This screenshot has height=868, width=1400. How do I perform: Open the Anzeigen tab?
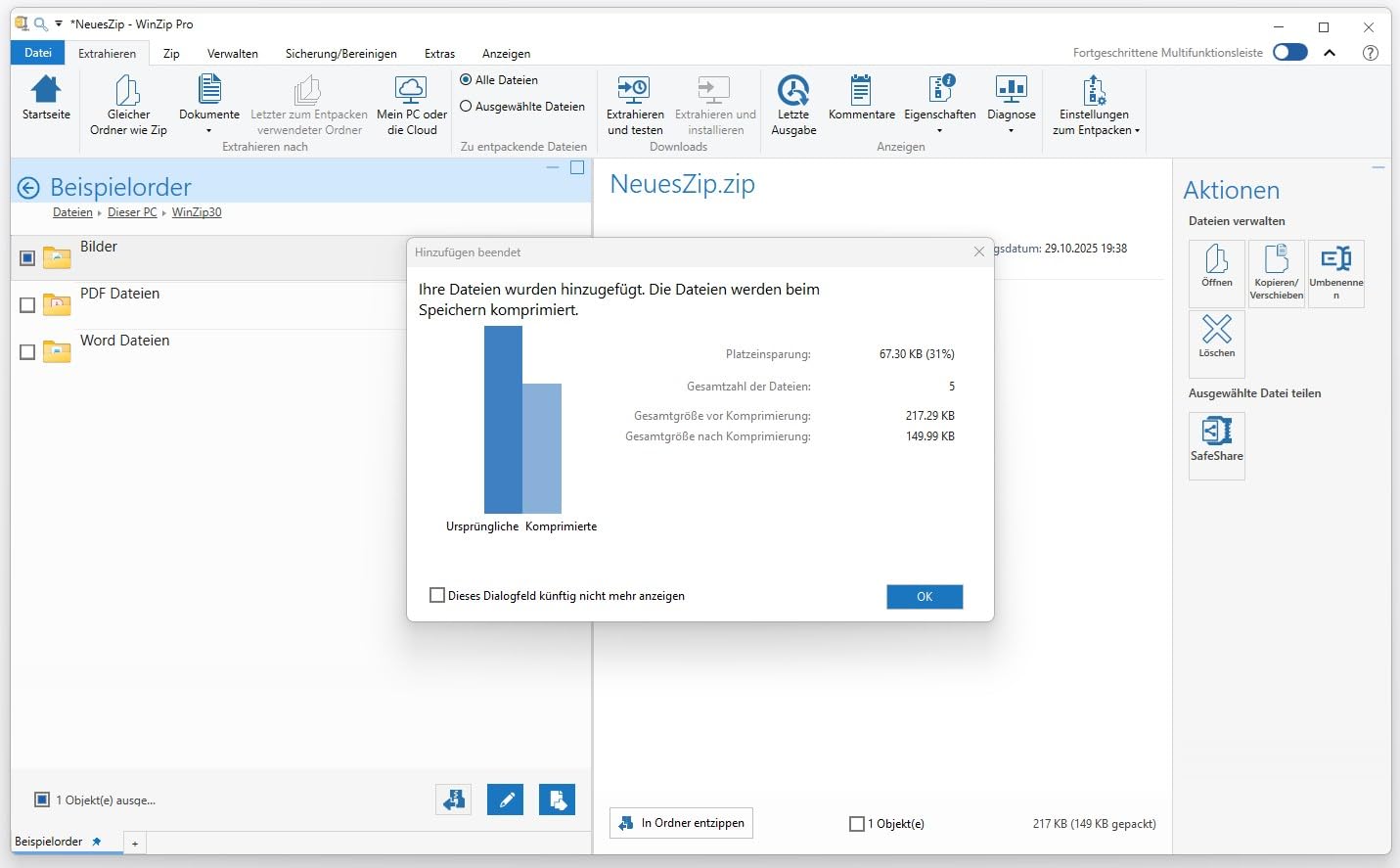point(506,53)
